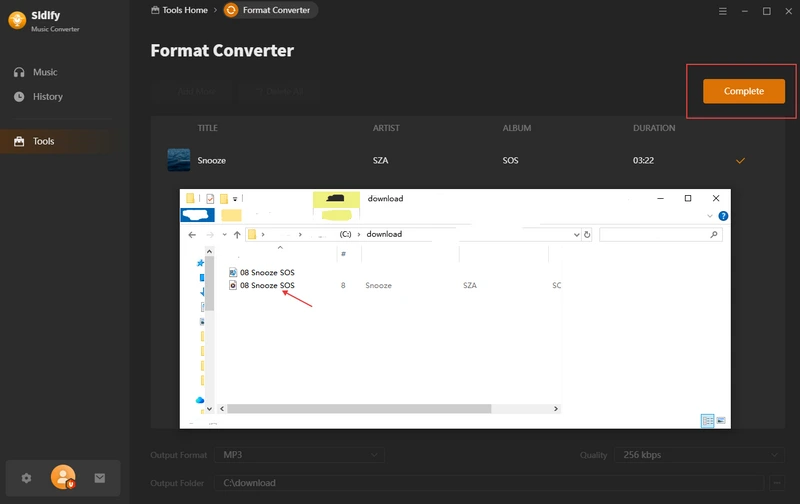Viewport: 800px width, 504px height.
Task: Open the Quality 256 kbps dropdown
Action: [x=699, y=455]
